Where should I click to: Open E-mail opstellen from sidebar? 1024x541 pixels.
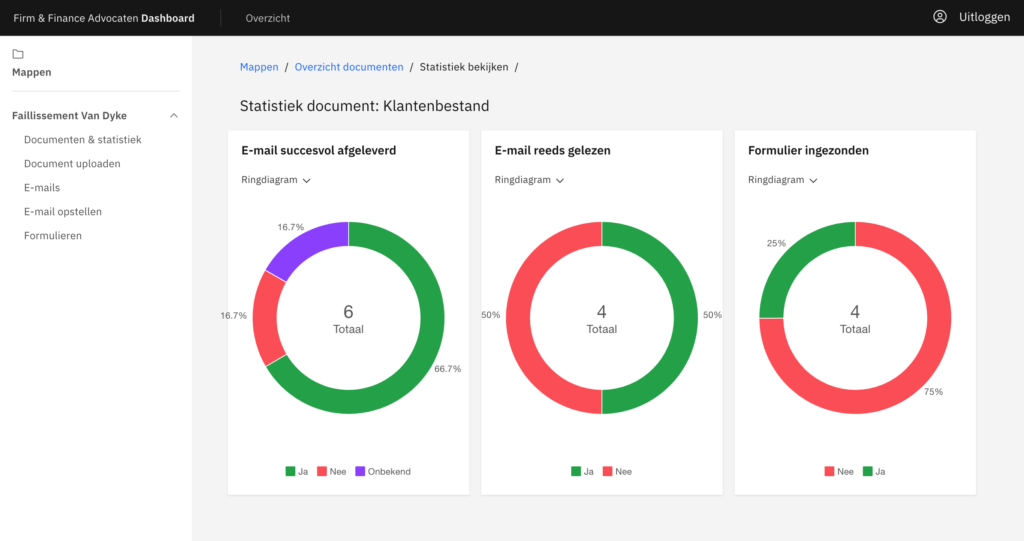tap(63, 212)
